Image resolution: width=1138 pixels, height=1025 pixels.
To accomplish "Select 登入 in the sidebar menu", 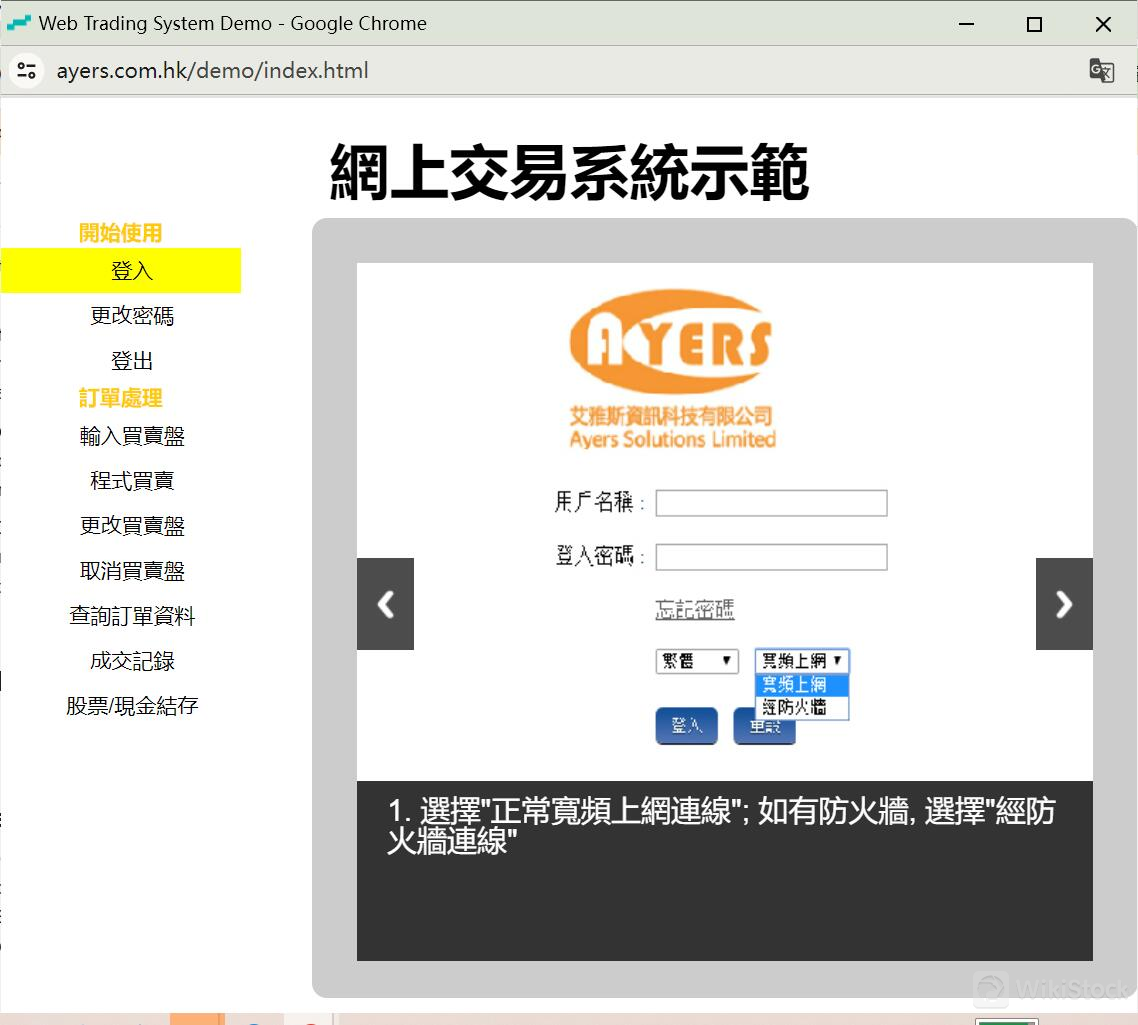I will [x=120, y=271].
